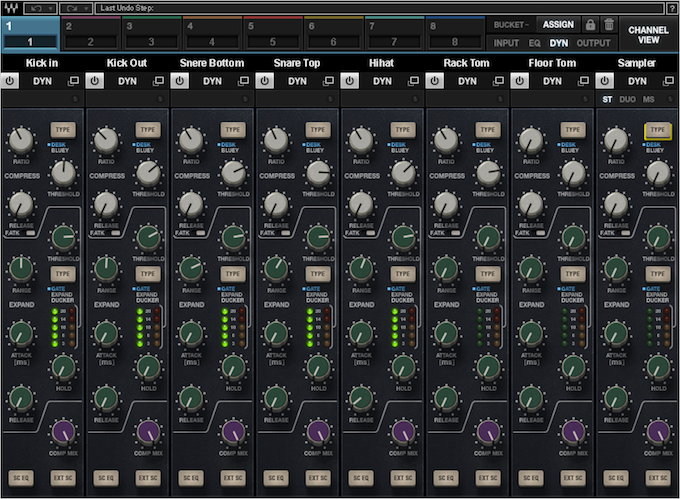The height and width of the screenshot is (499, 680).
Task: Toggle Snare Bottom dynamics power button
Action: click(x=180, y=81)
